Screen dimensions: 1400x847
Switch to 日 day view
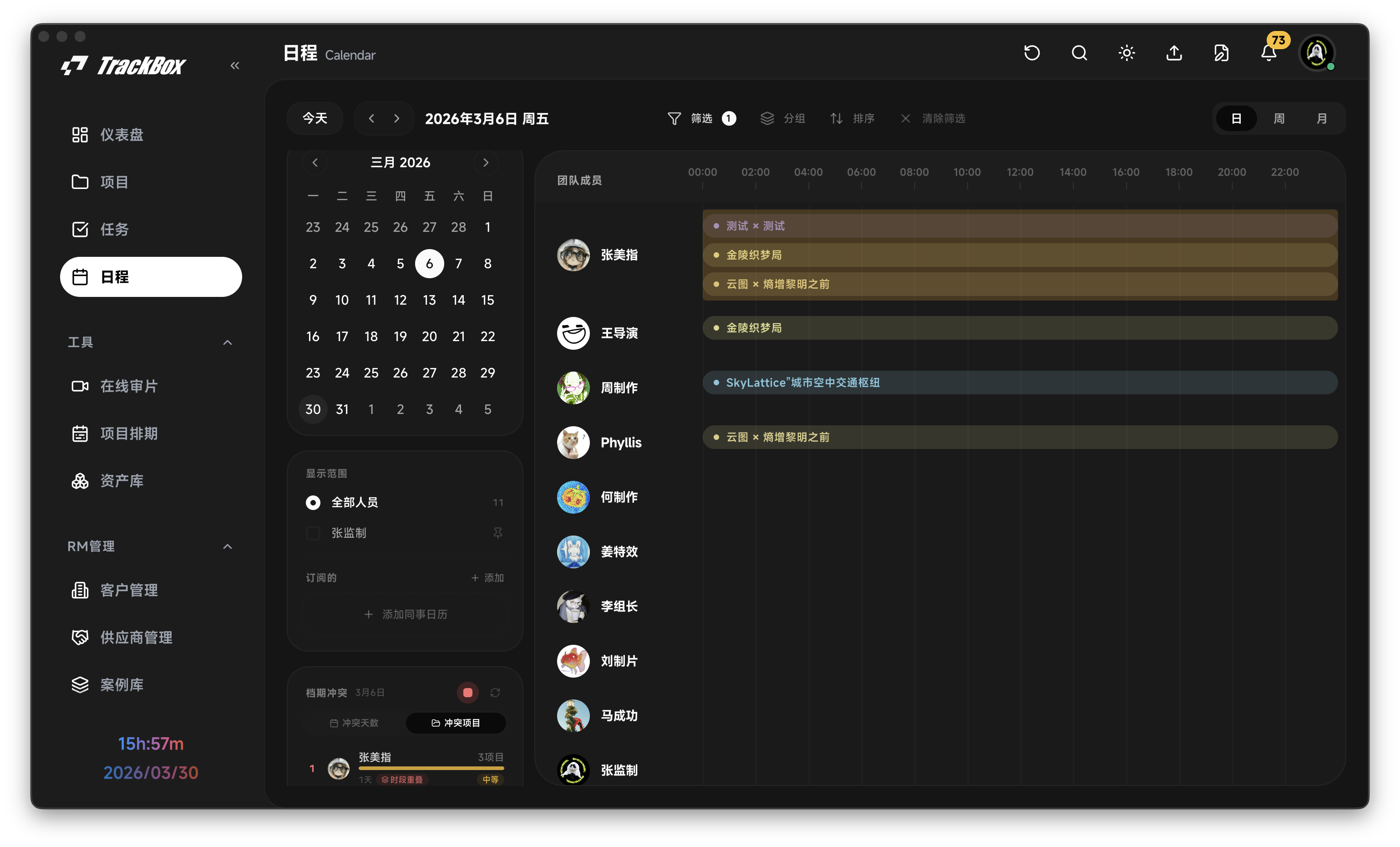click(x=1236, y=118)
